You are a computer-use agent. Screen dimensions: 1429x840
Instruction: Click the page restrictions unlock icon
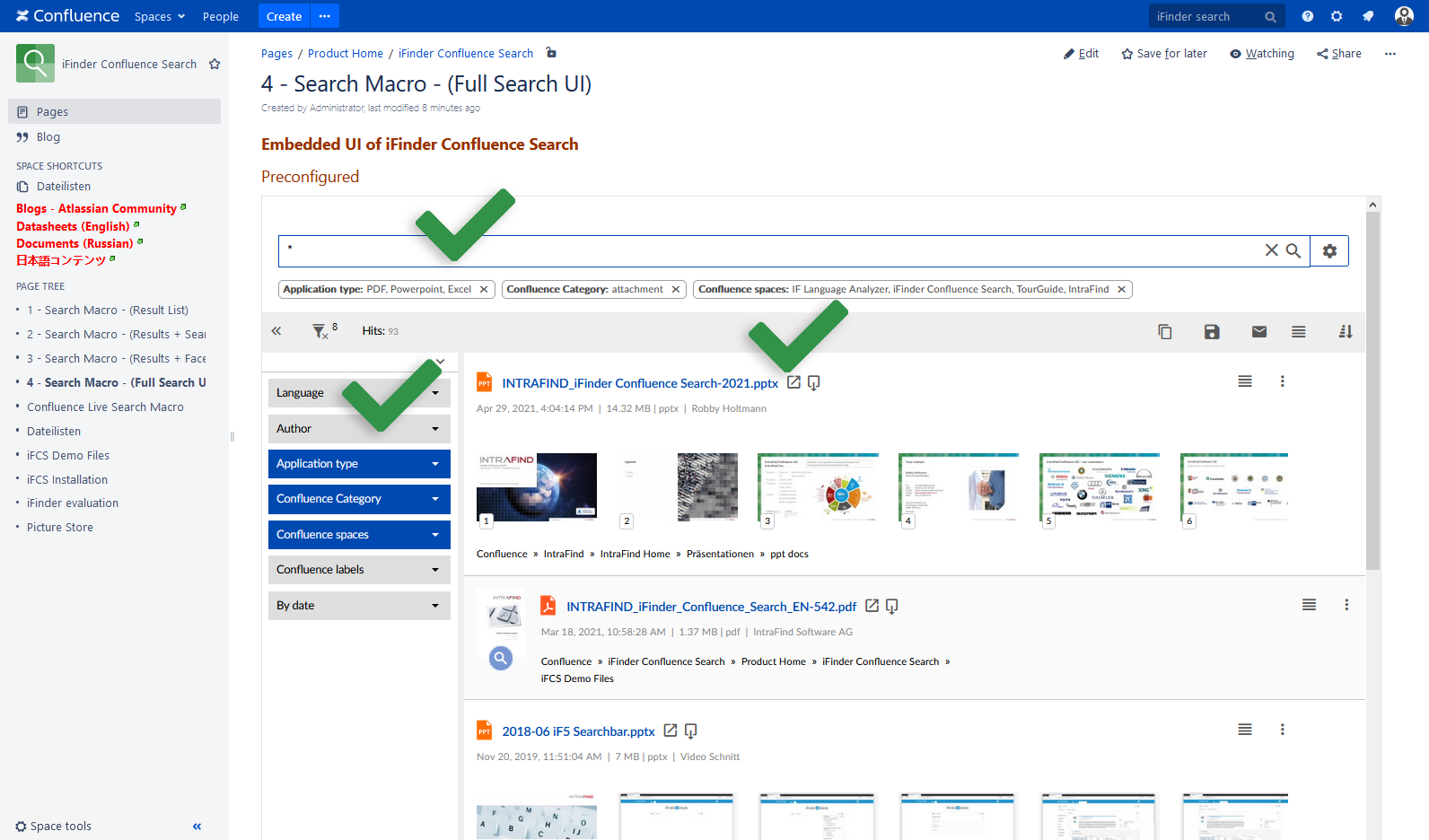[551, 53]
